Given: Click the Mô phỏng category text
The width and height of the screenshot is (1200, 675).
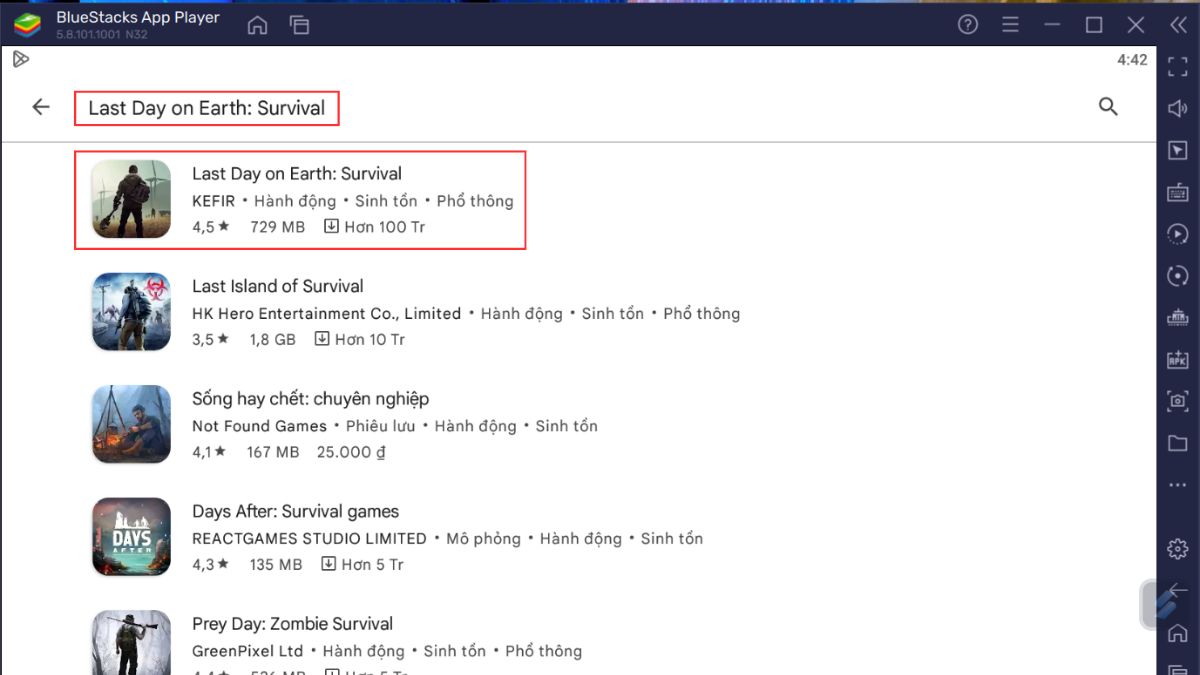Looking at the screenshot, I should [x=484, y=539].
